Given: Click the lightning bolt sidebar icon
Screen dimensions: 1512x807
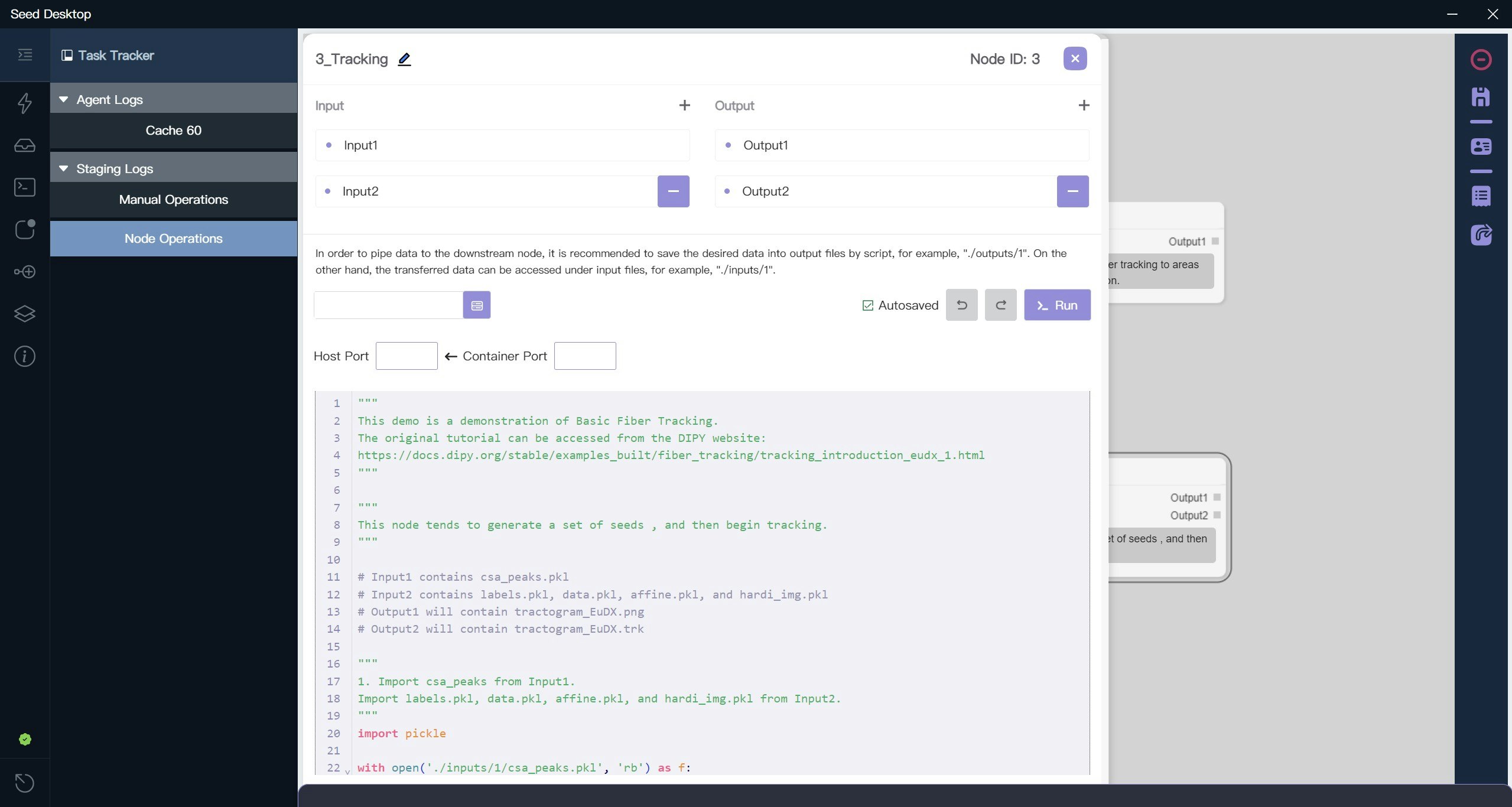Looking at the screenshot, I should tap(24, 103).
